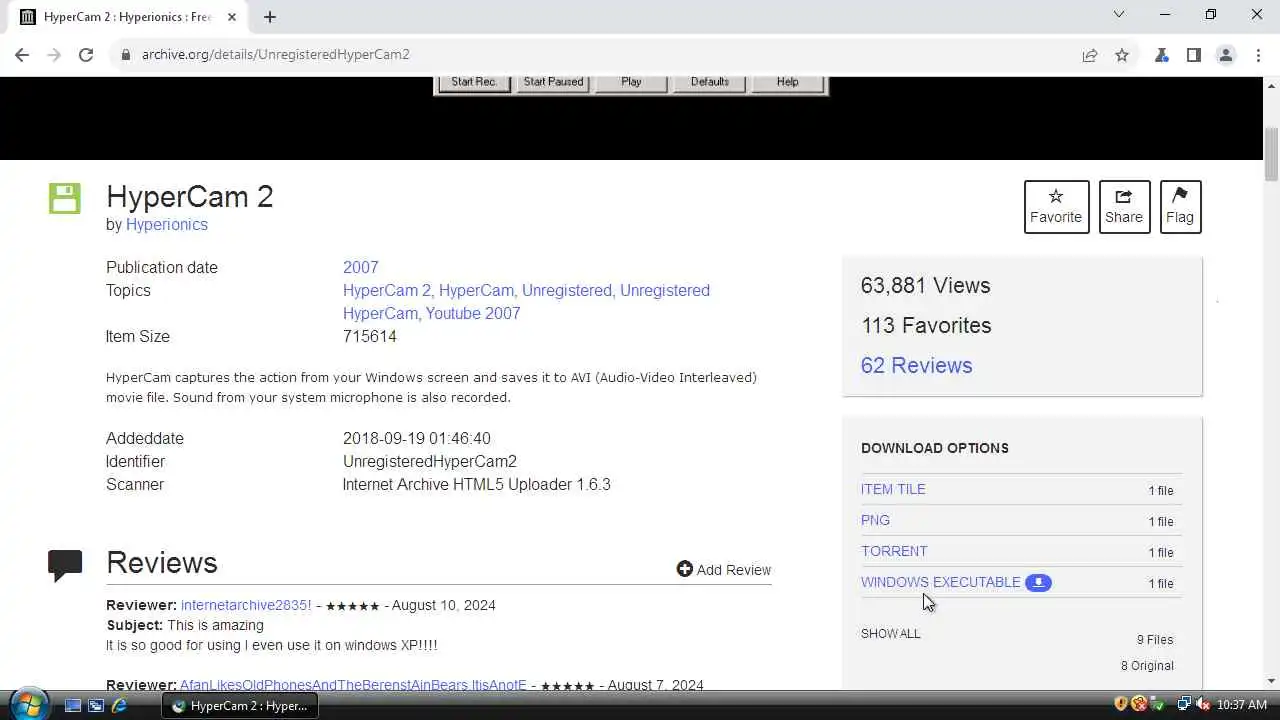Viewport: 1280px width, 720px height.
Task: Click the plus icon beside Add Review
Action: click(684, 569)
